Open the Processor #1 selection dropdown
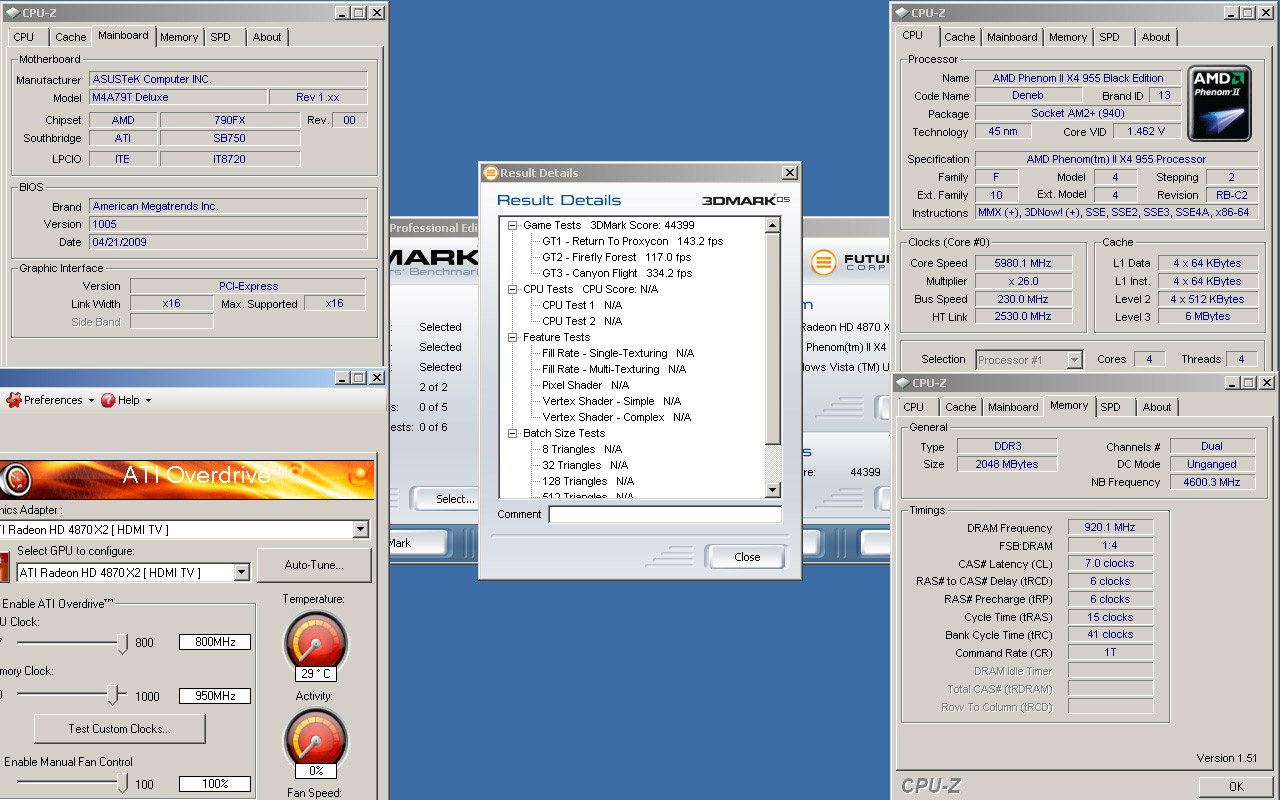This screenshot has width=1280, height=800. (x=1074, y=360)
